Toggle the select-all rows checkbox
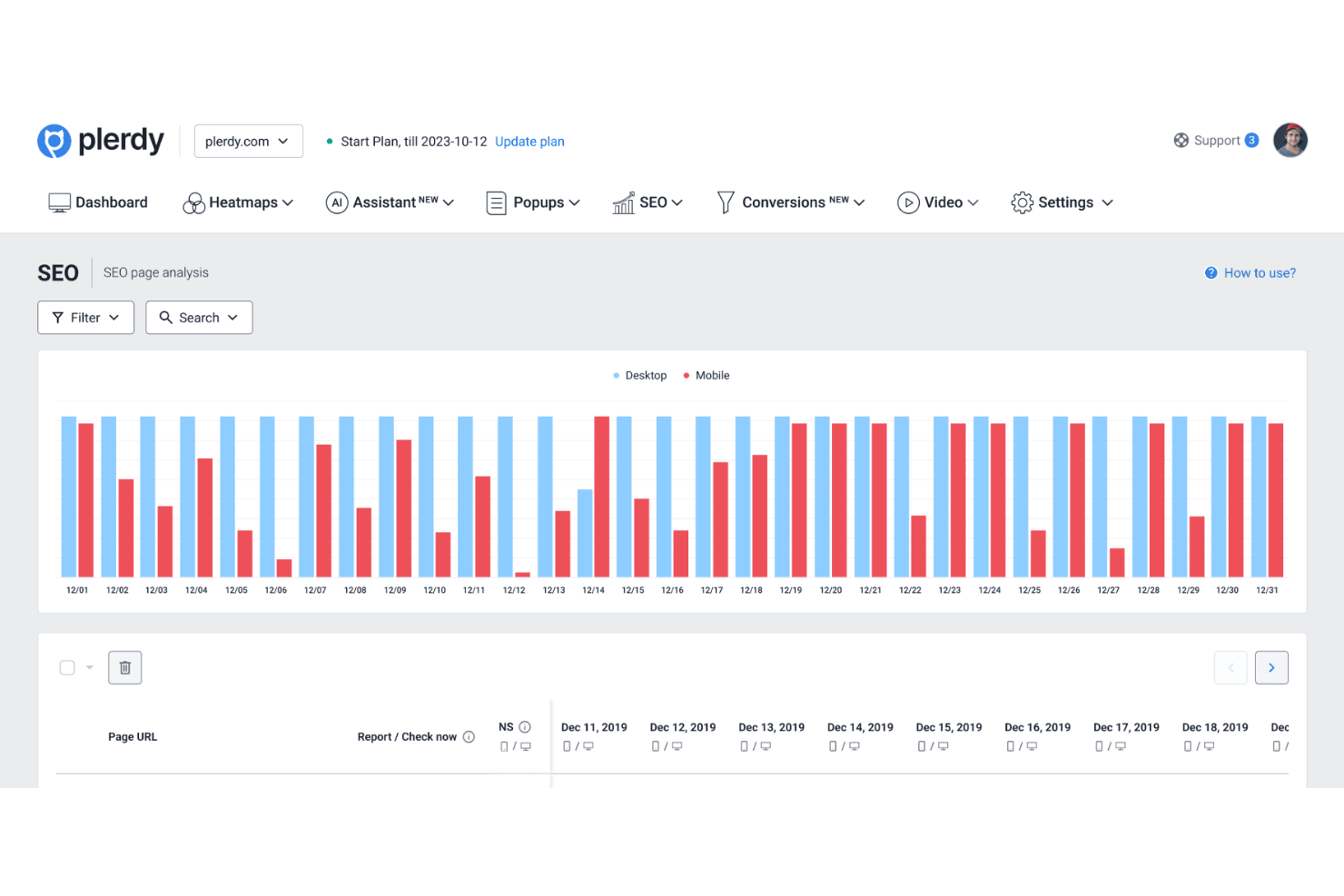 pos(67,668)
